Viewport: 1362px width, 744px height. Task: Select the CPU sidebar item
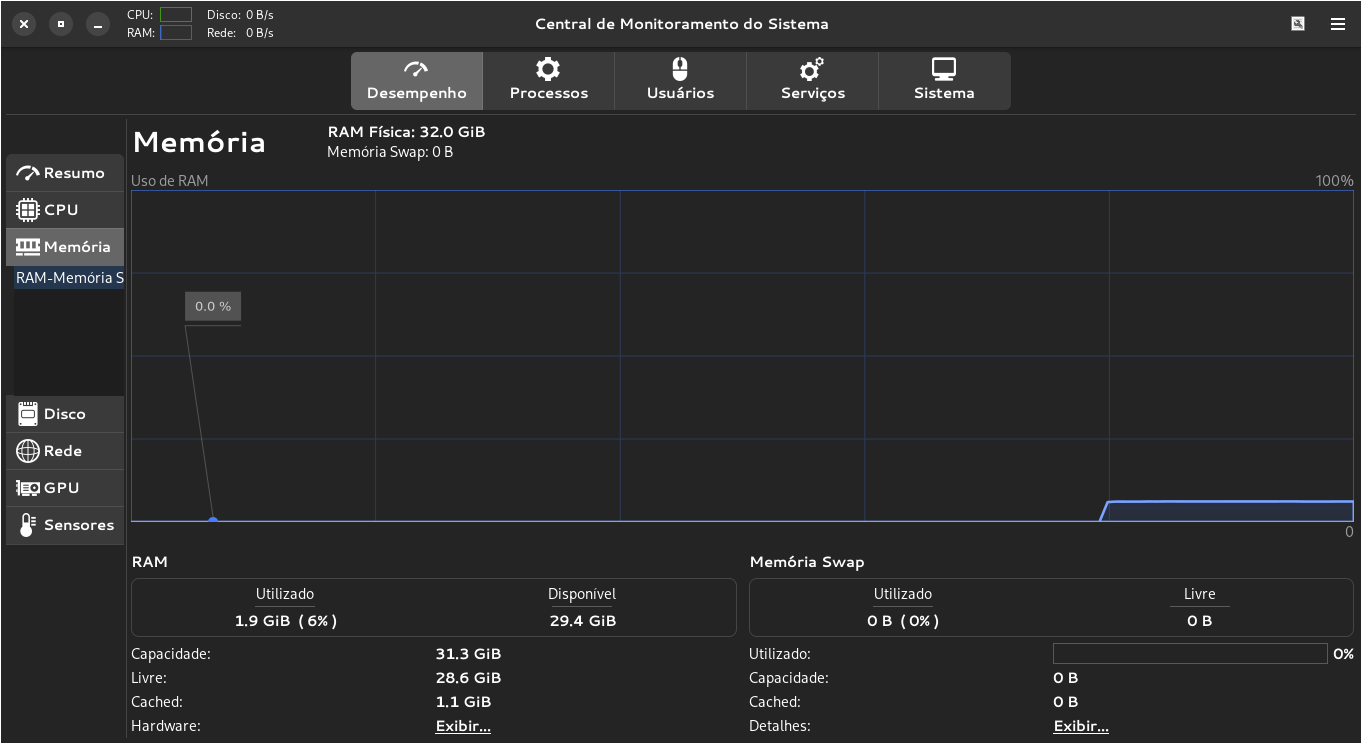point(64,210)
